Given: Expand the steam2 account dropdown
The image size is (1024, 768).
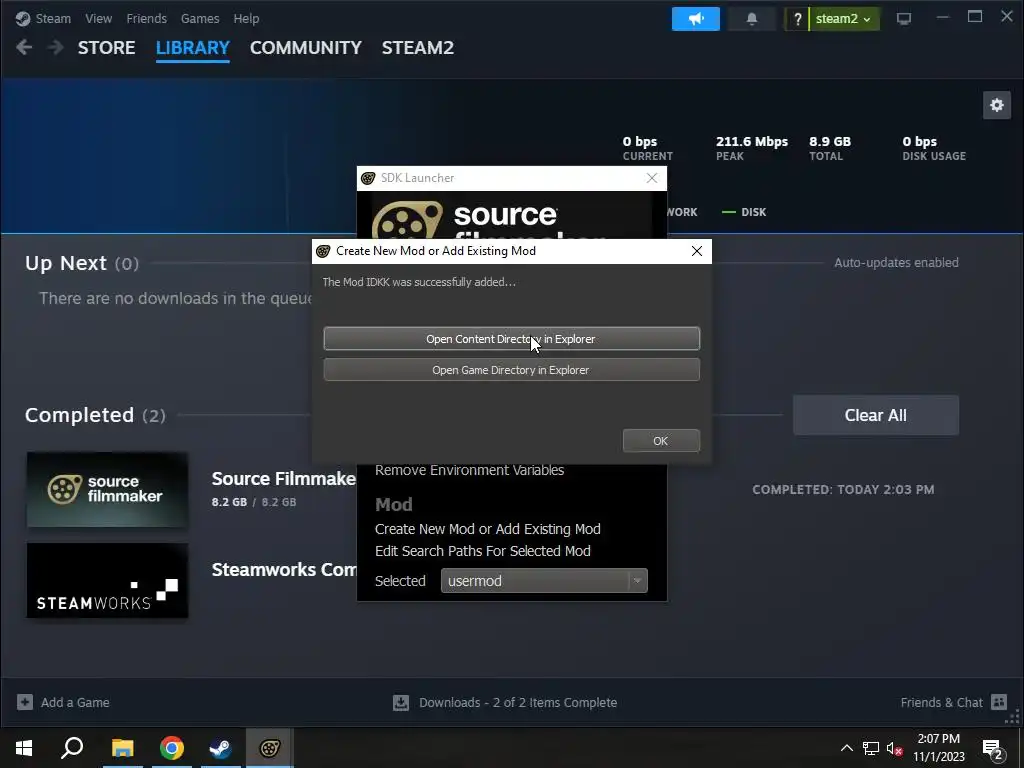Looking at the screenshot, I should pyautogui.click(x=844, y=19).
